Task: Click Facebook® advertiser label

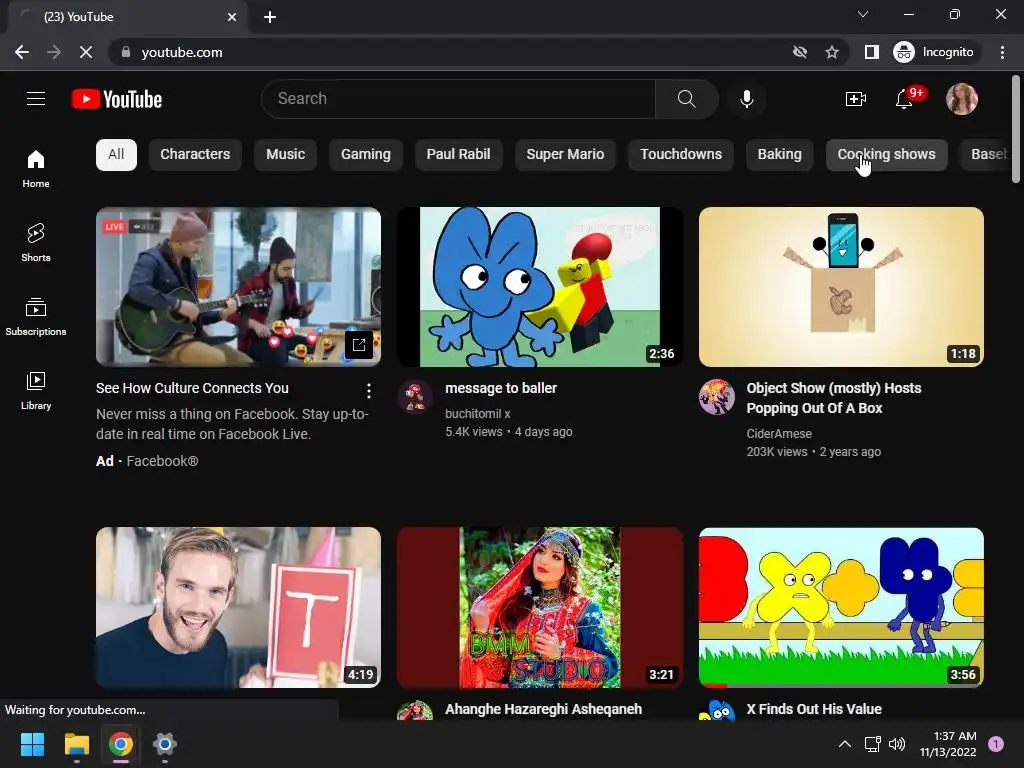Action: coord(162,461)
